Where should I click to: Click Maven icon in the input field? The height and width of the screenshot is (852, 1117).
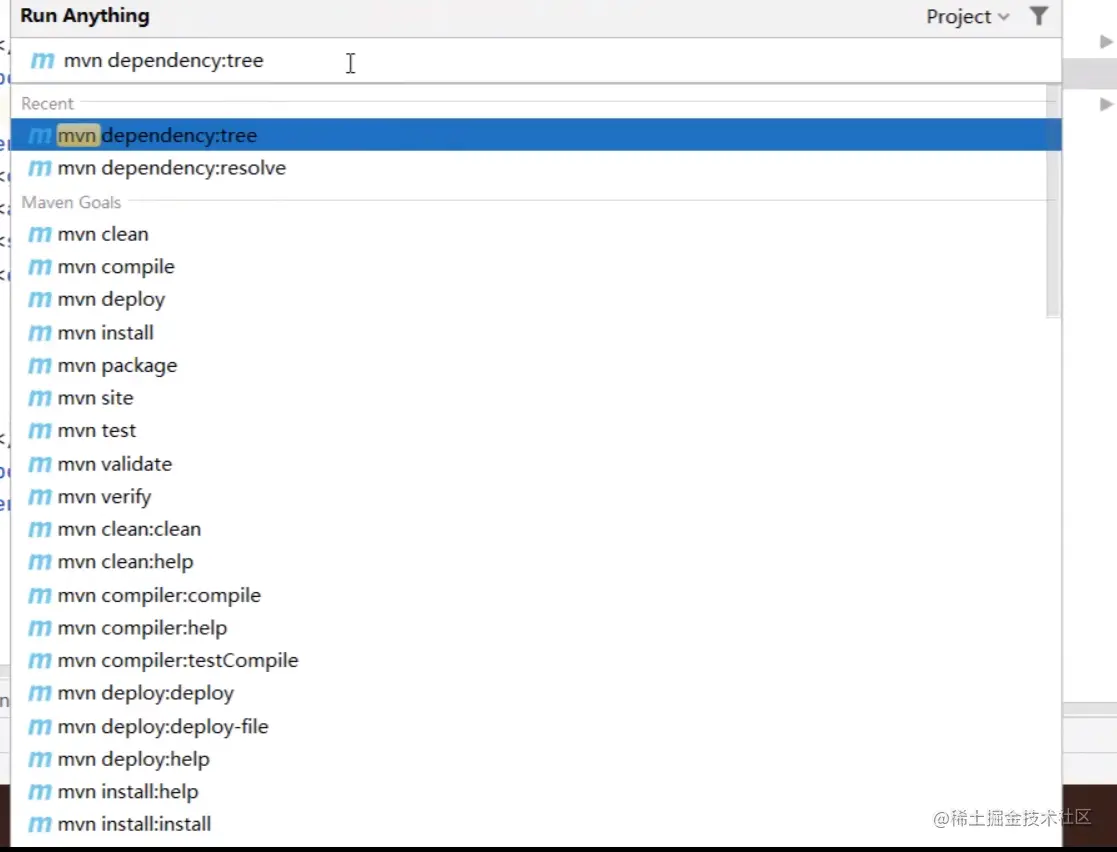coord(42,61)
